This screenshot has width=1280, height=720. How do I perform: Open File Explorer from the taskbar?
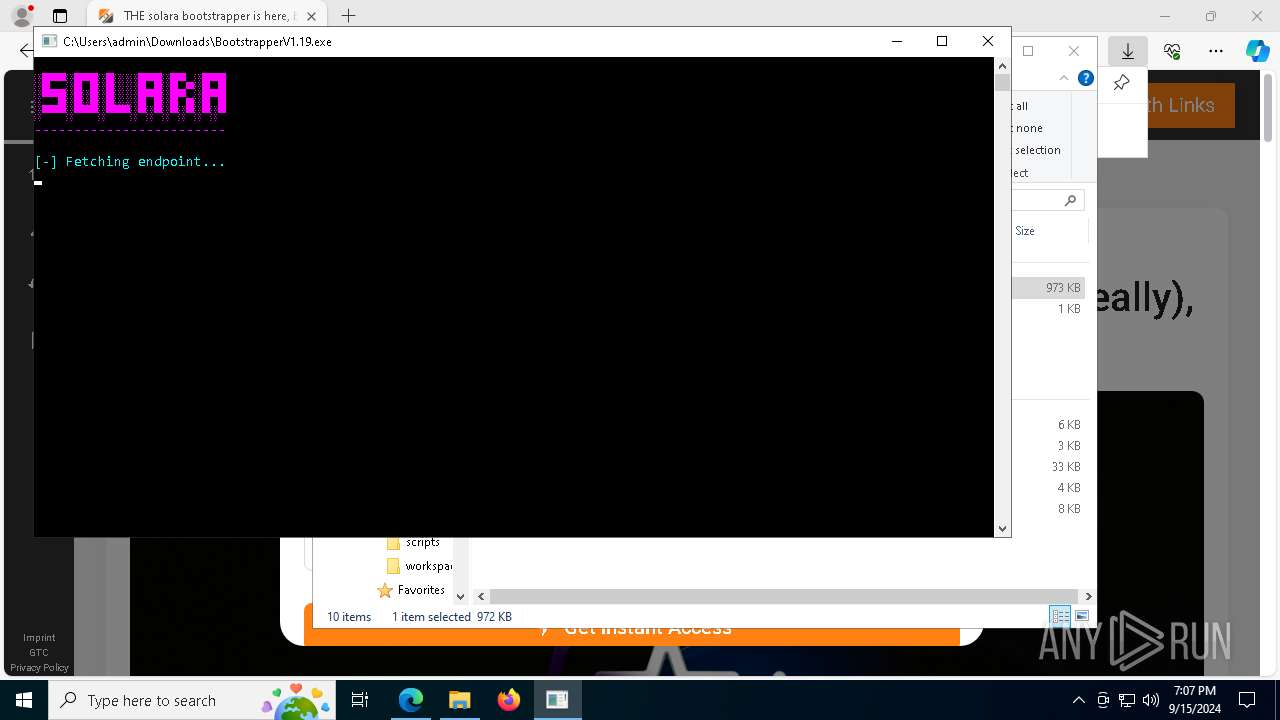click(x=459, y=700)
